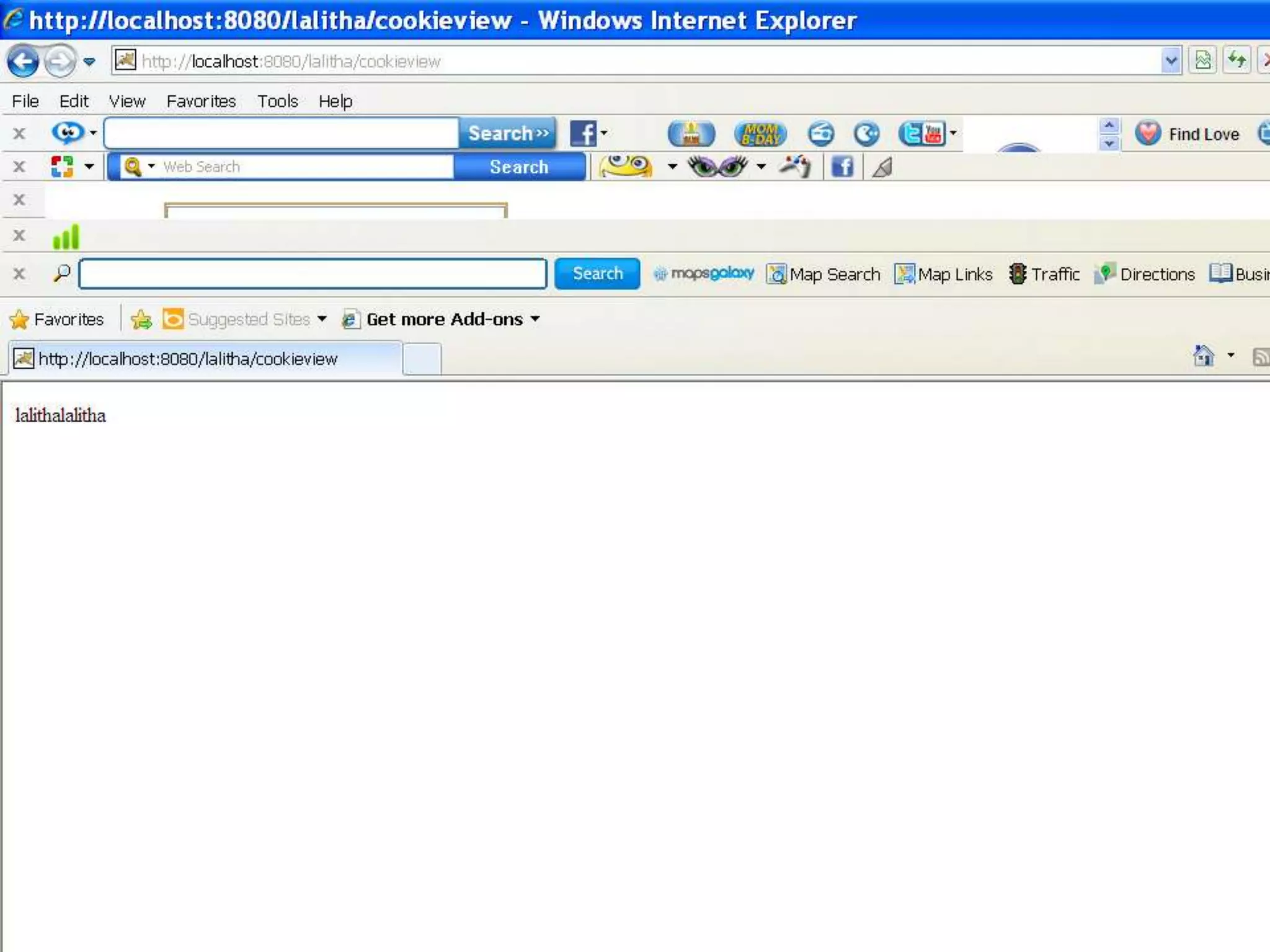Open dropdown next to Twitter YouTube icon

[953, 133]
